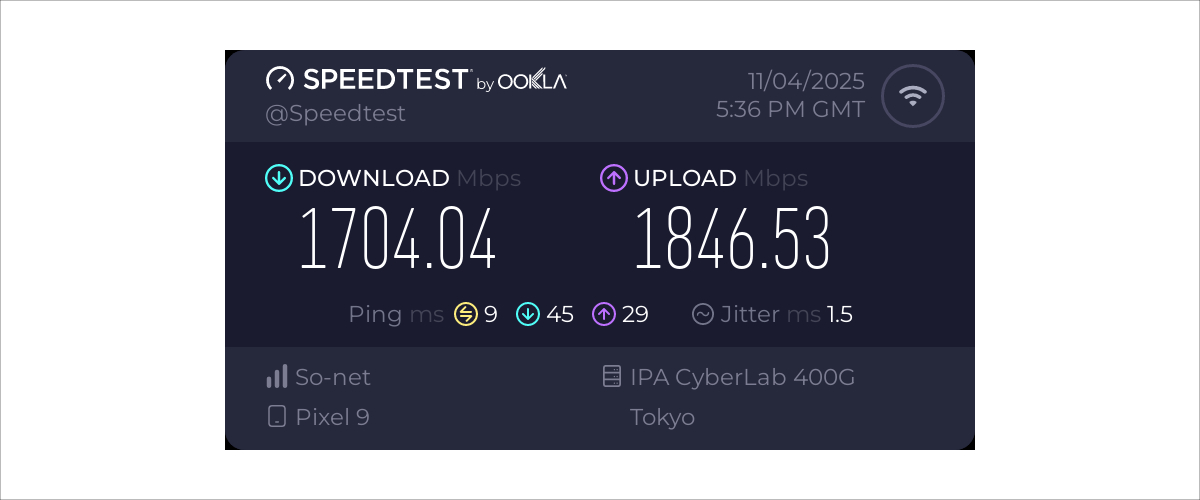Click the Wi-Fi connection icon

(x=912, y=96)
